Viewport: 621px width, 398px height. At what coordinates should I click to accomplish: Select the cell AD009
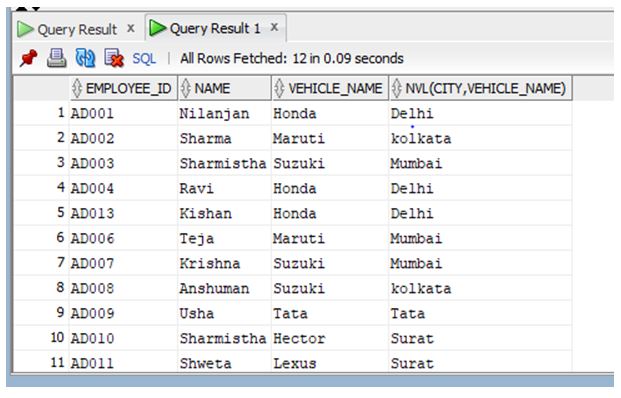pyautogui.click(x=123, y=313)
